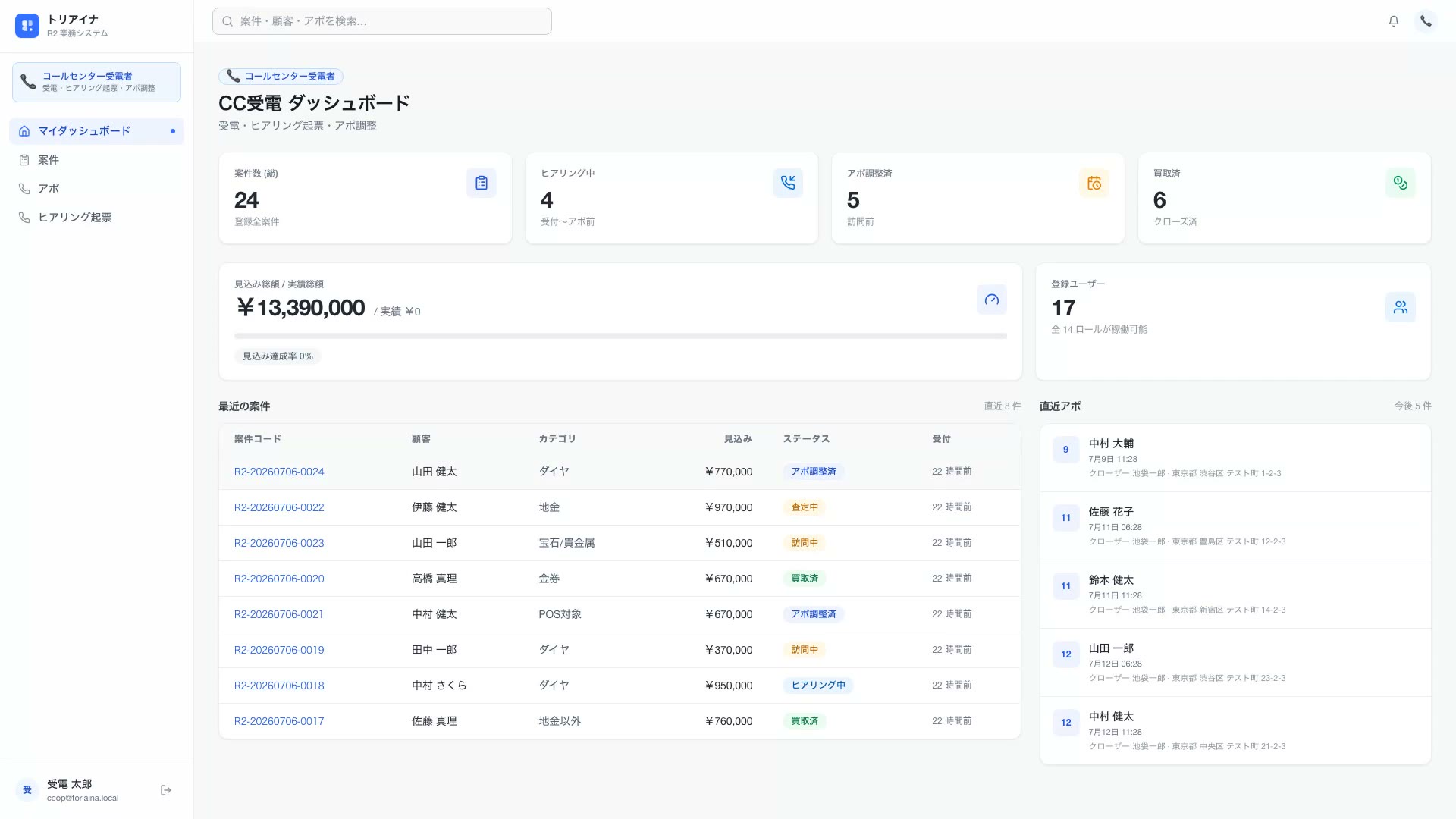Image resolution: width=1456 pixels, height=819 pixels.
Task: Click the 今後 5 件 label
Action: click(1413, 406)
